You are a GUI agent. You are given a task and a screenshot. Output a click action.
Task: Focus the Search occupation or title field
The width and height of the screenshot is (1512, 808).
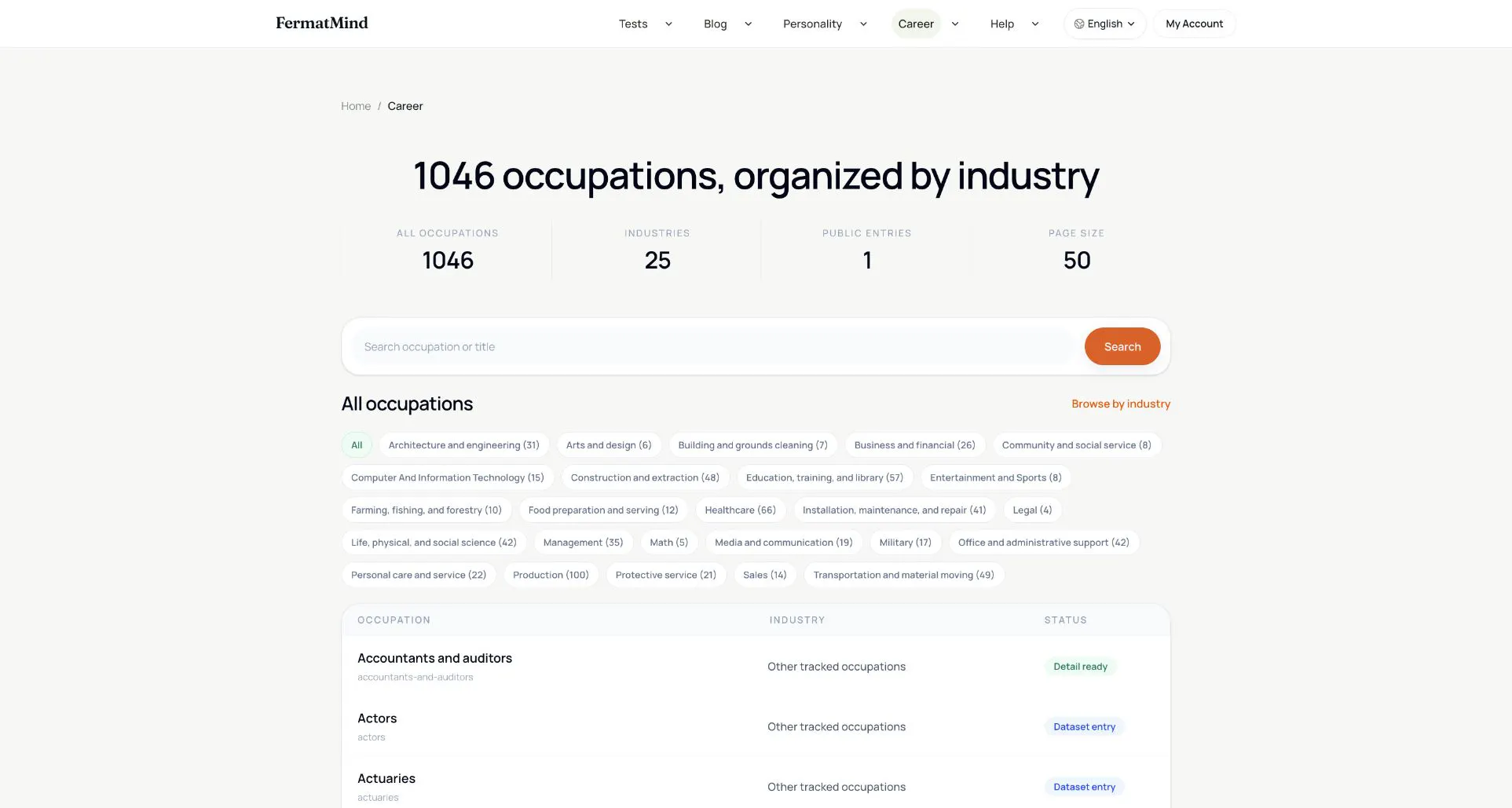(x=714, y=346)
